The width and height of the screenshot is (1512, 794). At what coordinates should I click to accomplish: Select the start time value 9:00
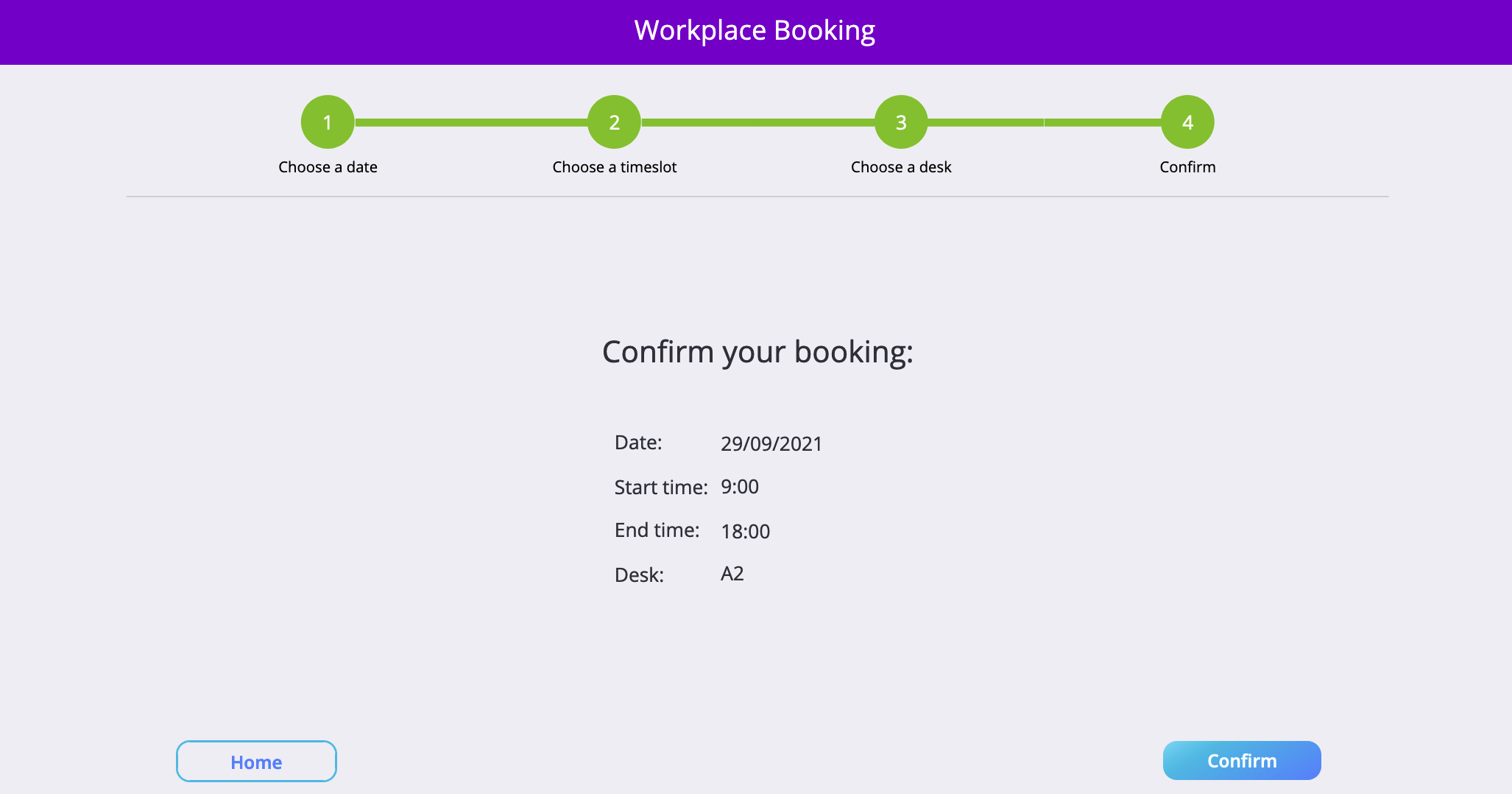pos(739,487)
